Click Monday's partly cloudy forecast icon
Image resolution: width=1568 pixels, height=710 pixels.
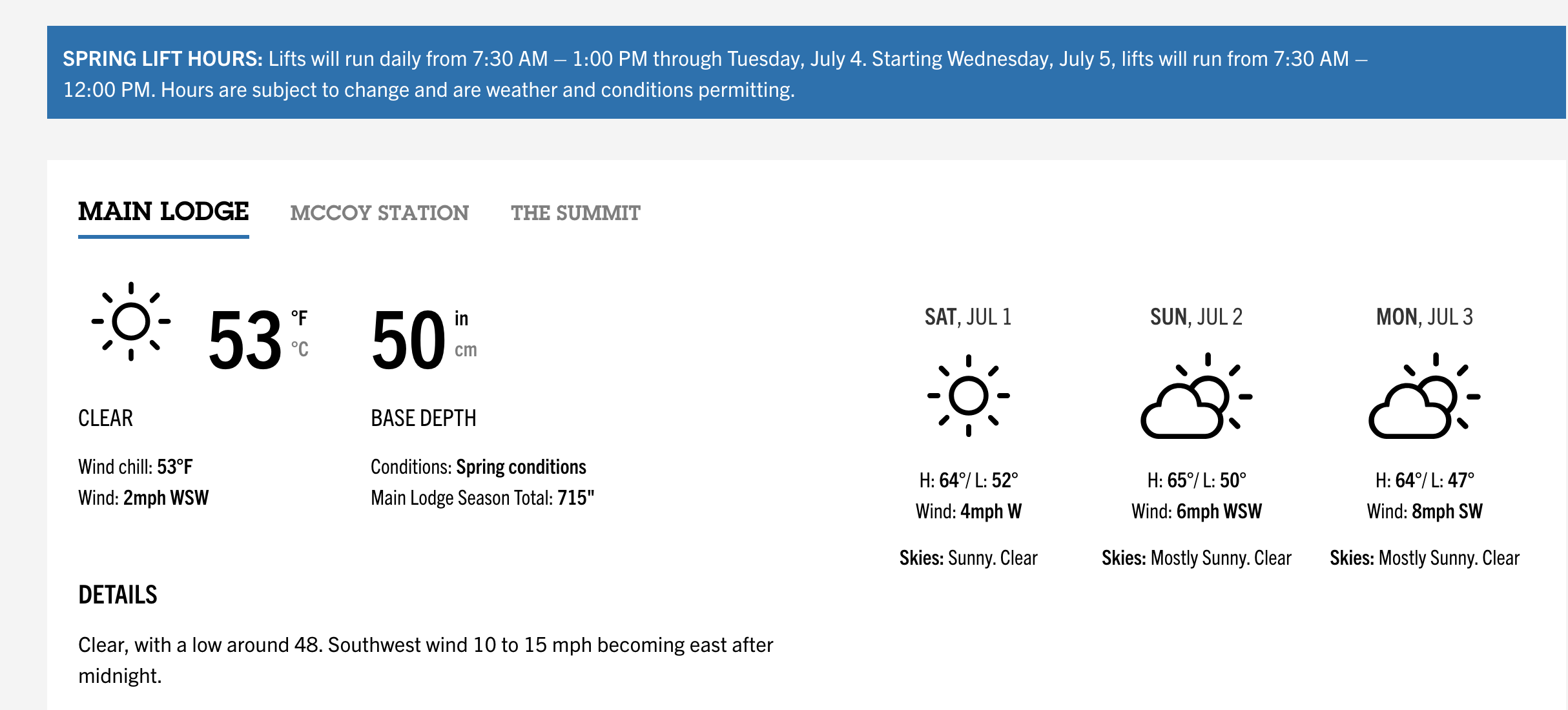pos(1425,396)
